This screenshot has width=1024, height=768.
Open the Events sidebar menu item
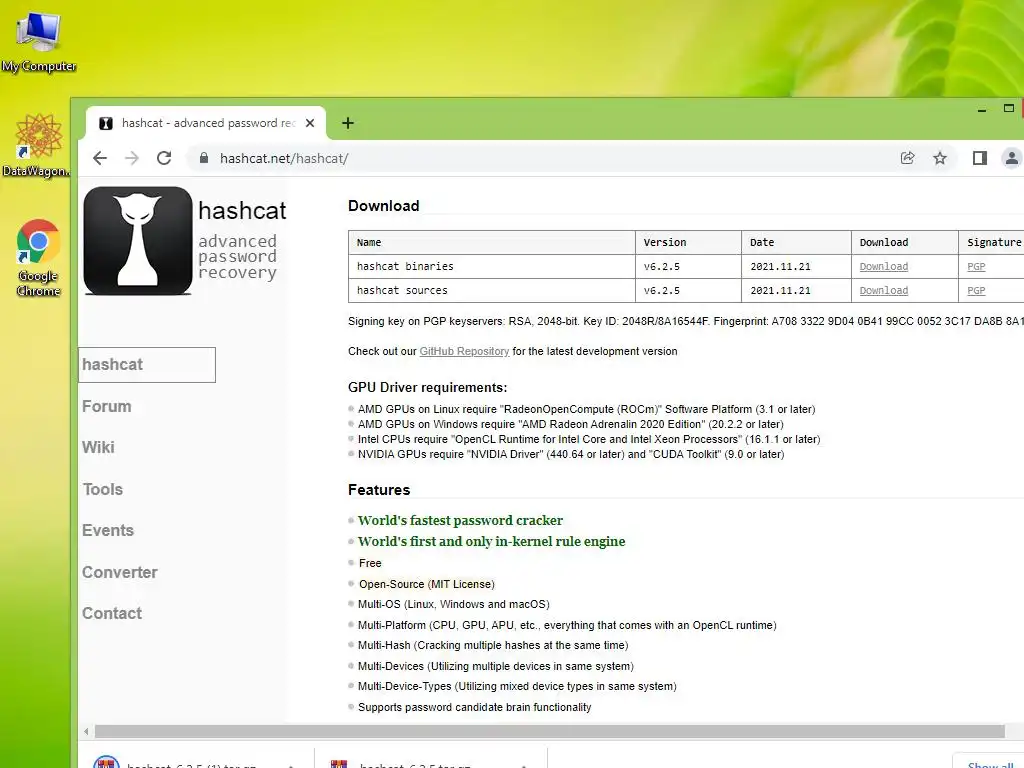(x=108, y=530)
